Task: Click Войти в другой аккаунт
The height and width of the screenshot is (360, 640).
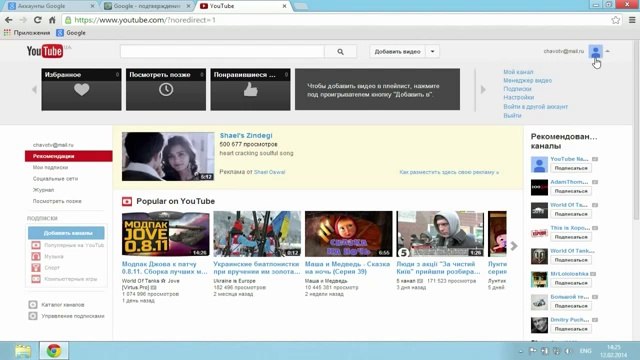Action: click(536, 107)
